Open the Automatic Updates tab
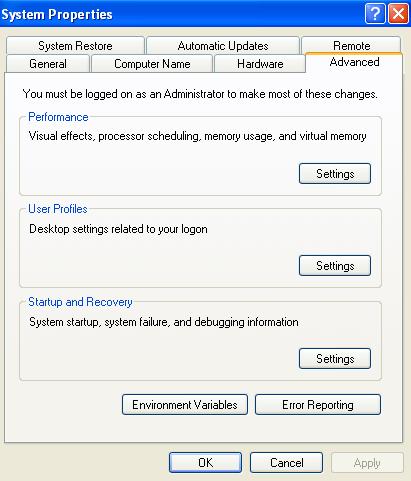This screenshot has height=481, width=411. click(x=223, y=46)
